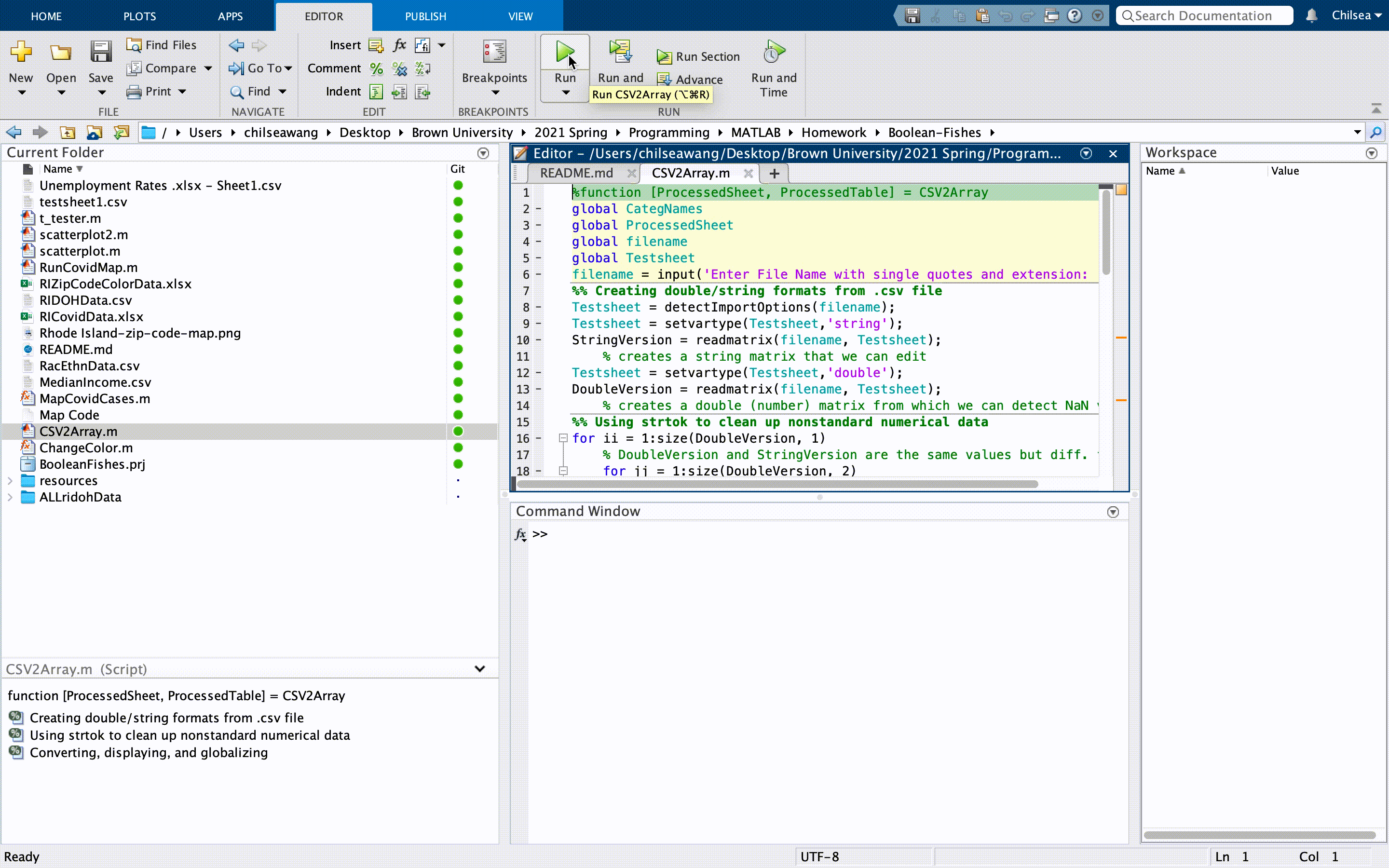Click the notification bell icon
Image resolution: width=1389 pixels, height=868 pixels.
(1311, 15)
